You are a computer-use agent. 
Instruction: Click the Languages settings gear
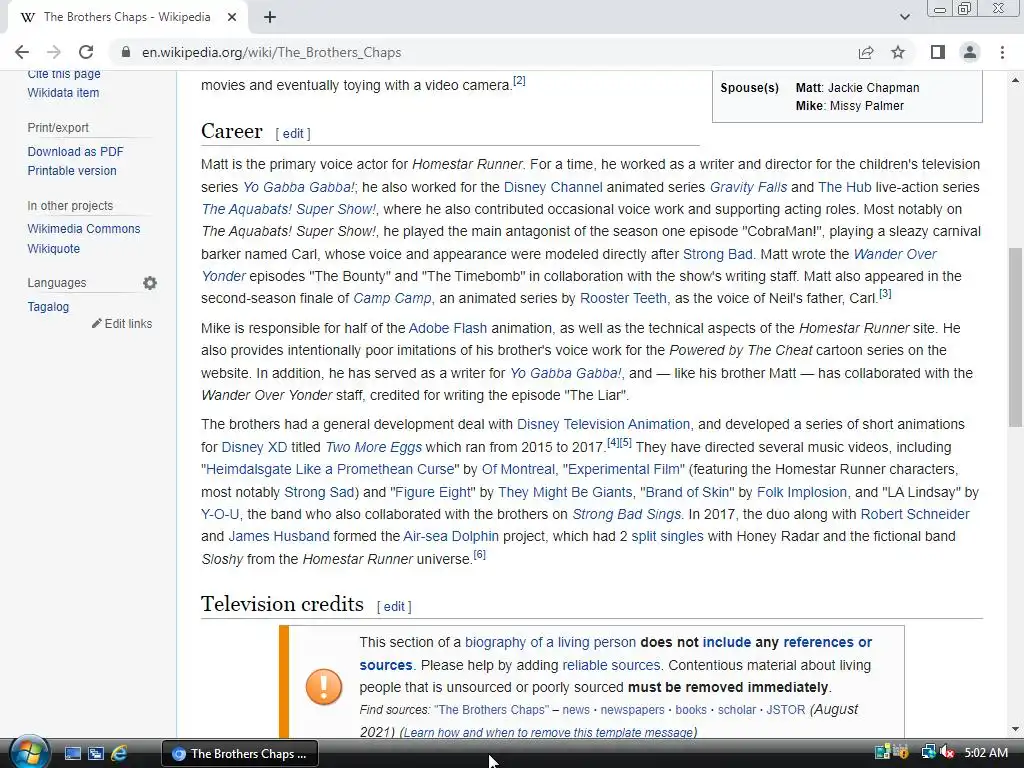tap(150, 283)
